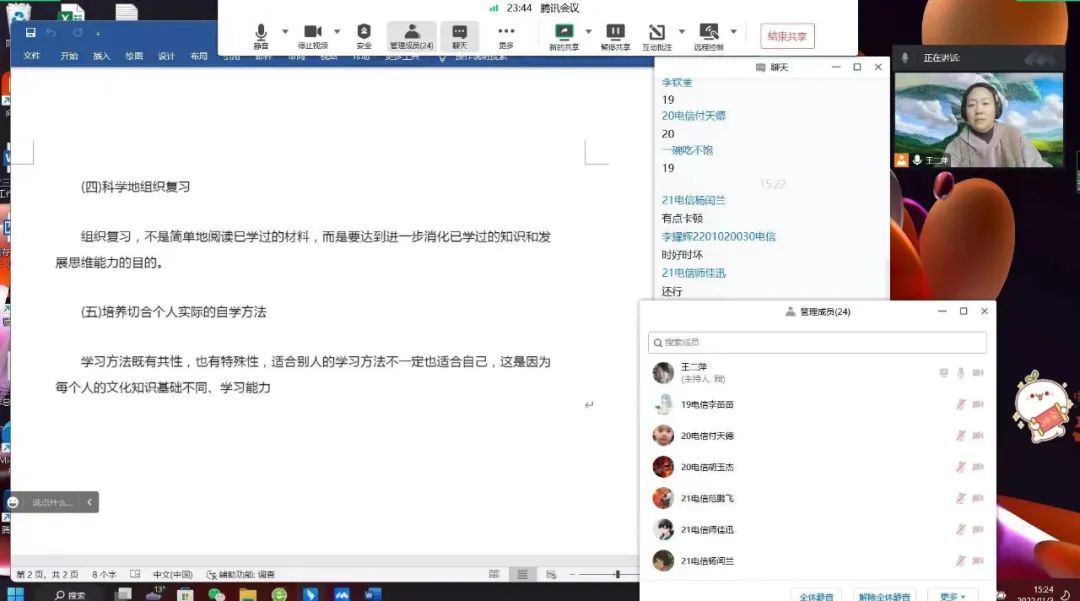Stop video using the camera icon

(x=313, y=36)
